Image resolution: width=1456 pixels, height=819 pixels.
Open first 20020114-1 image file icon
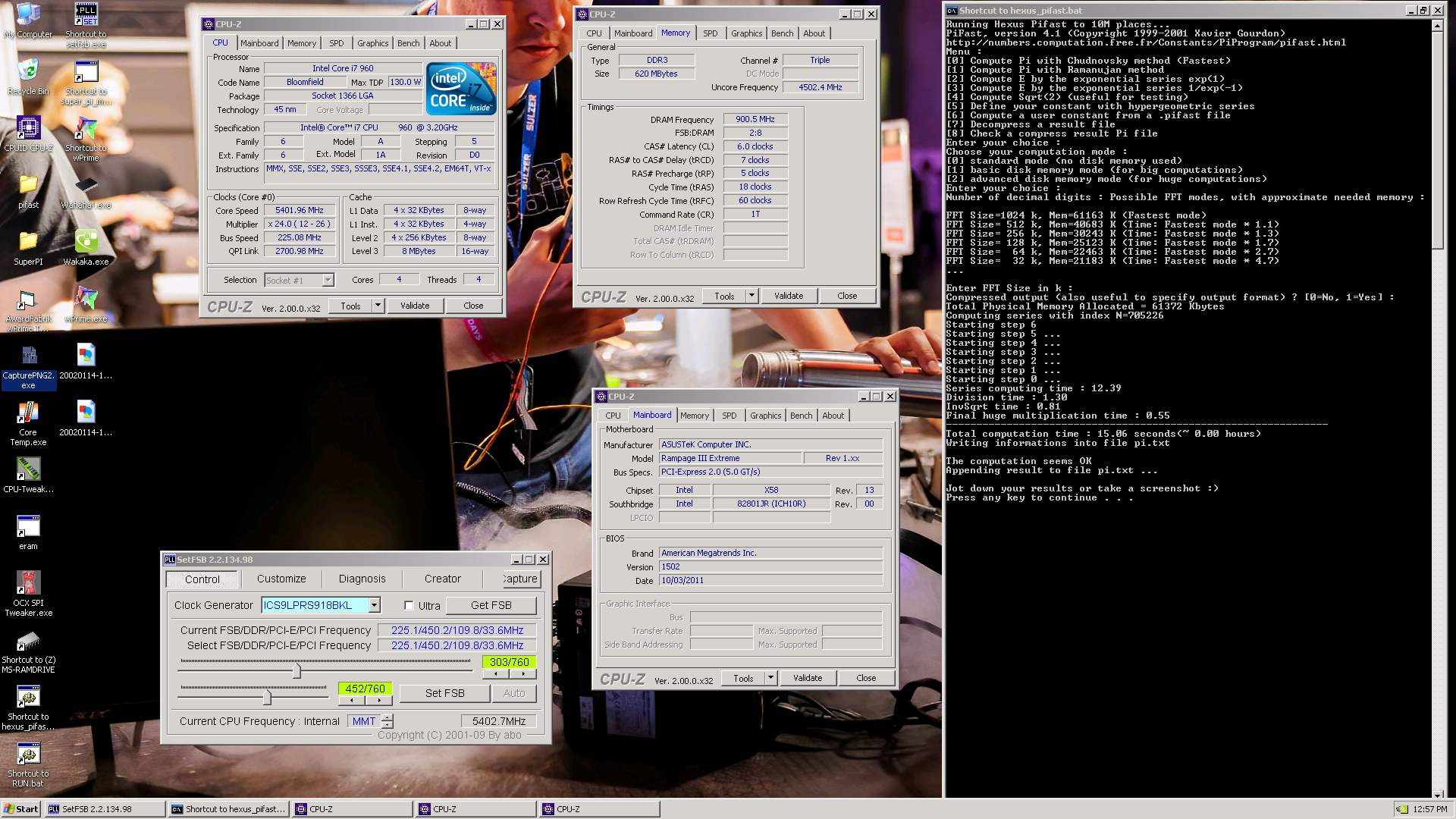pos(86,362)
